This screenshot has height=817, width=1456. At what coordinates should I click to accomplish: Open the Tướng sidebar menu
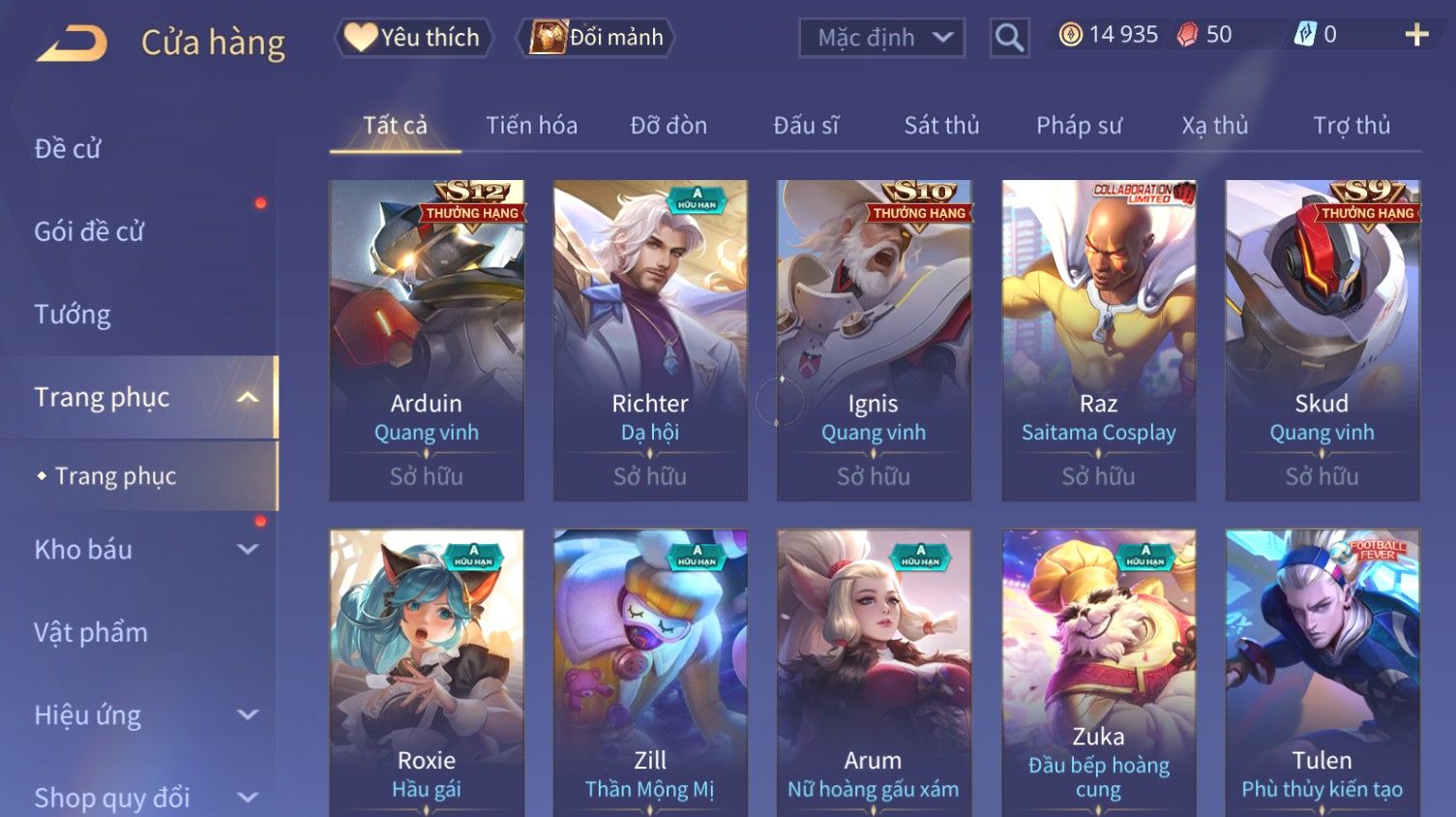pyautogui.click(x=73, y=315)
